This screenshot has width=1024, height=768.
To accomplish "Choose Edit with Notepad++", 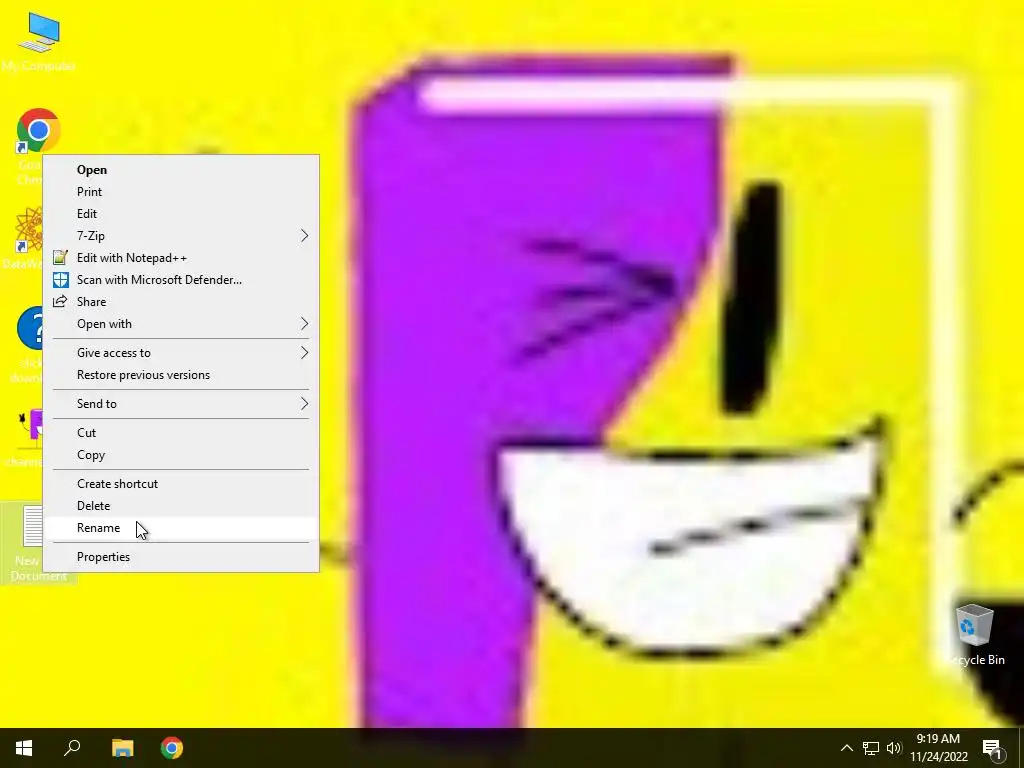I will [181, 258].
